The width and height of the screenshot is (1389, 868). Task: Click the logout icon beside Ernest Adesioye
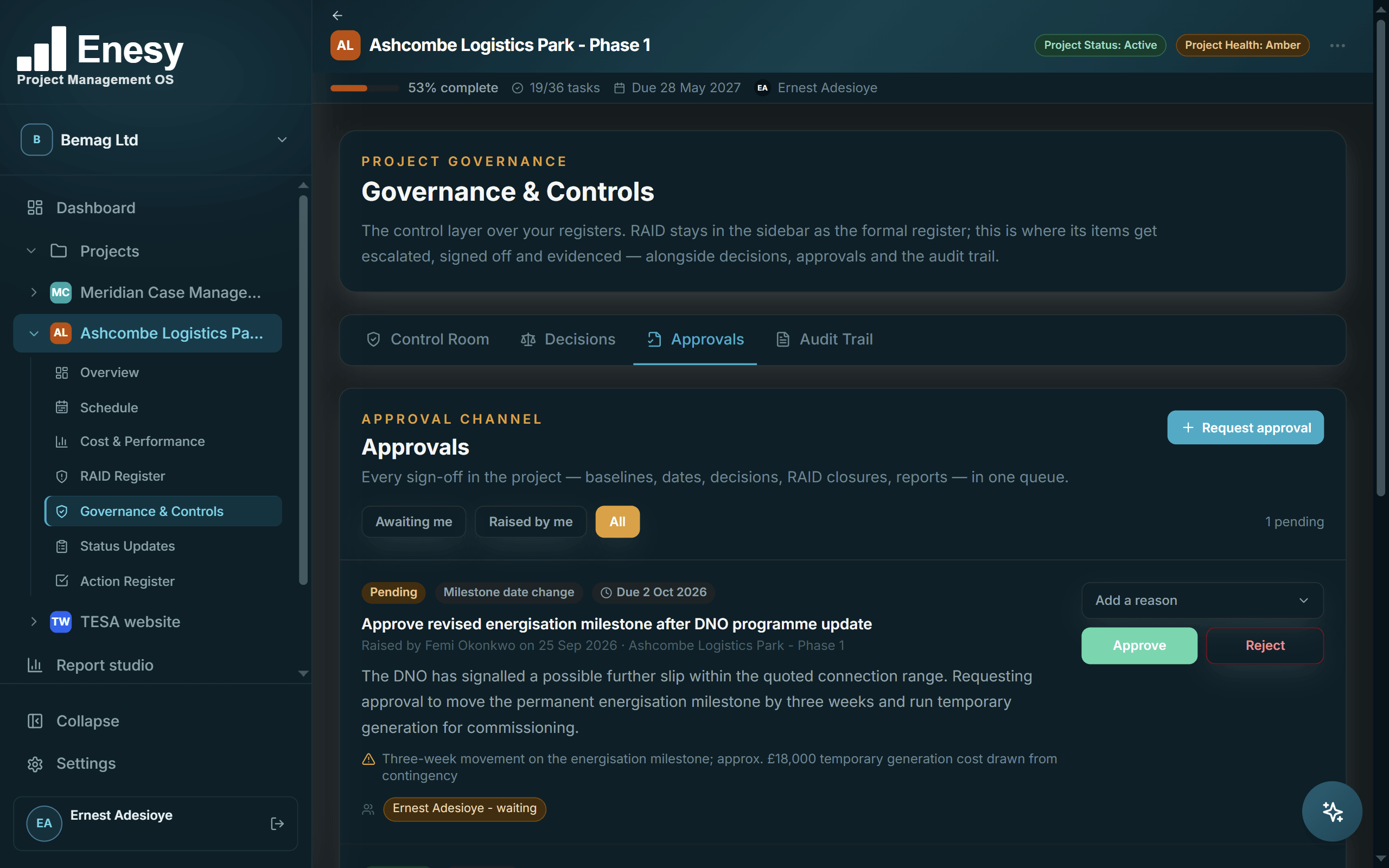(277, 824)
